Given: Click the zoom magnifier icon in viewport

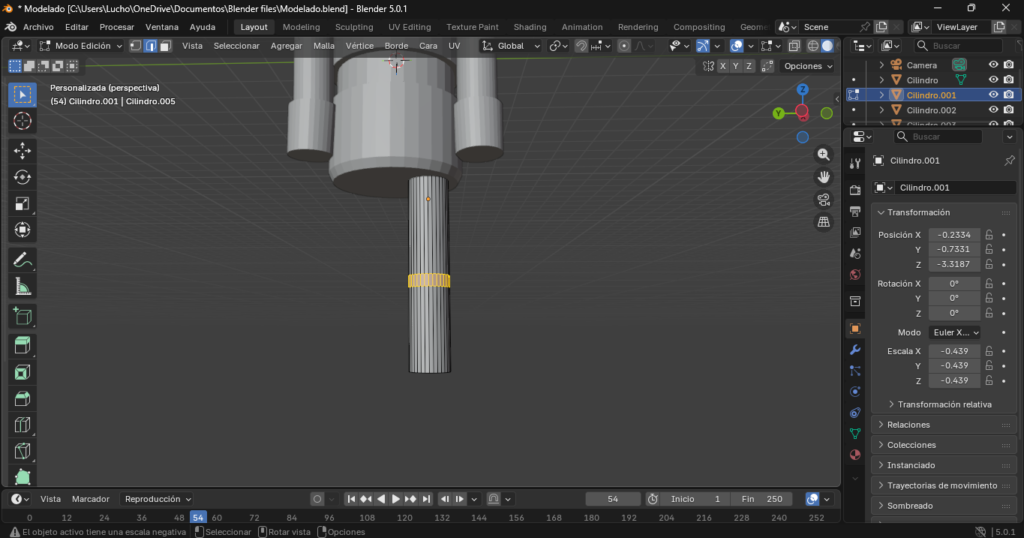Looking at the screenshot, I should (824, 155).
